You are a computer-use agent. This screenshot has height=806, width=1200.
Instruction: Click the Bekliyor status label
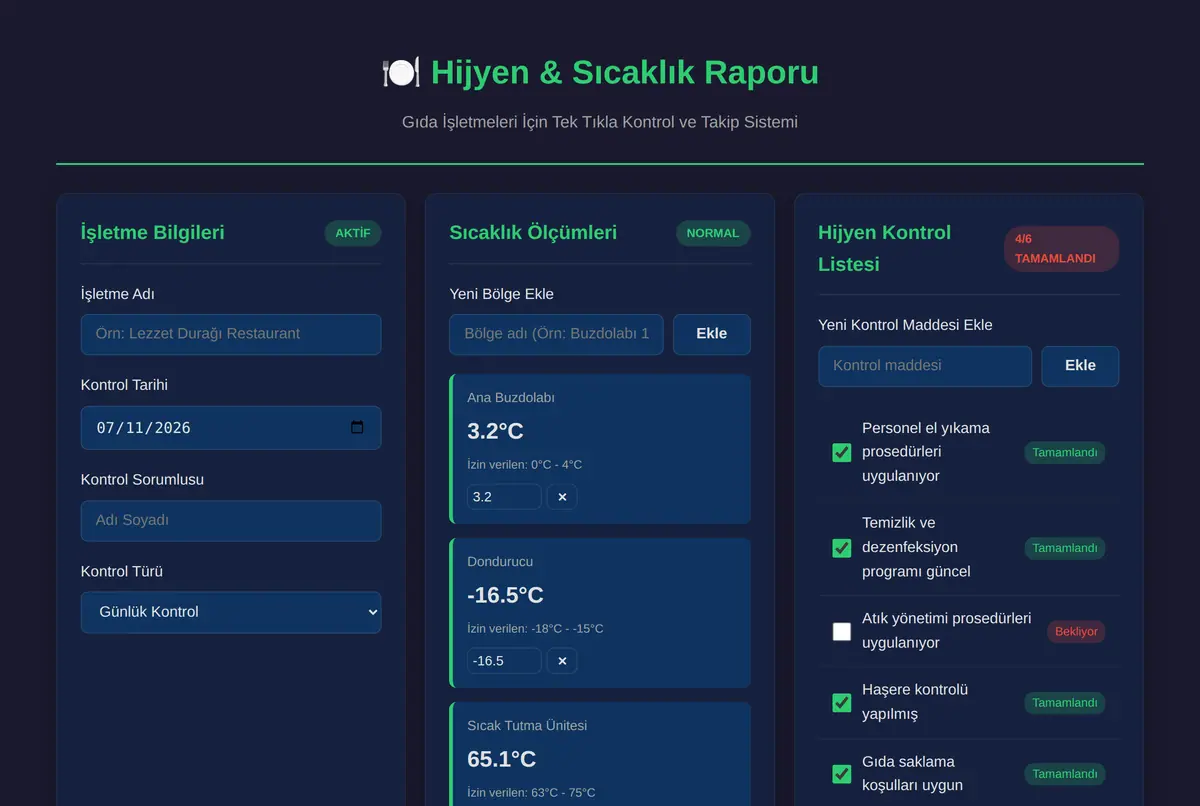click(x=1076, y=631)
